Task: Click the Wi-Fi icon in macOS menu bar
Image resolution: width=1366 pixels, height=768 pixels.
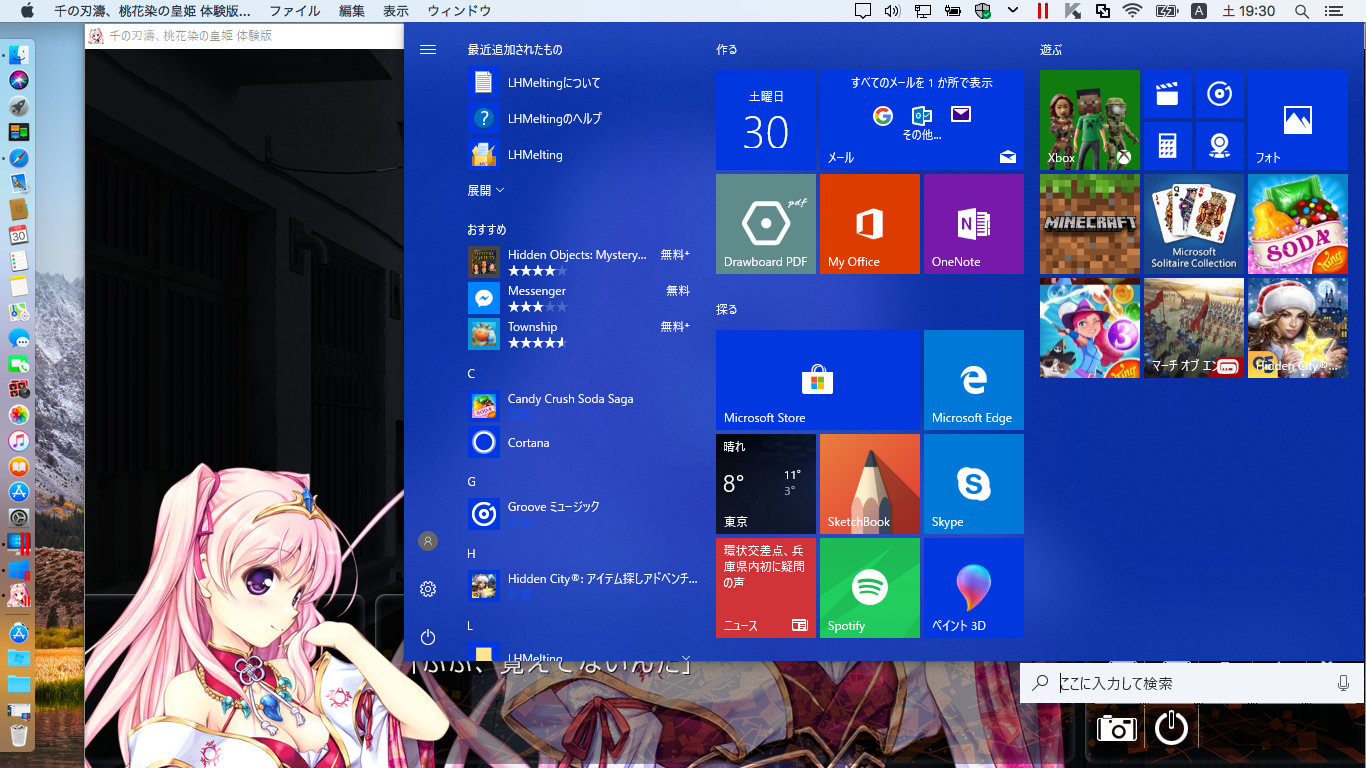Action: 1132,11
